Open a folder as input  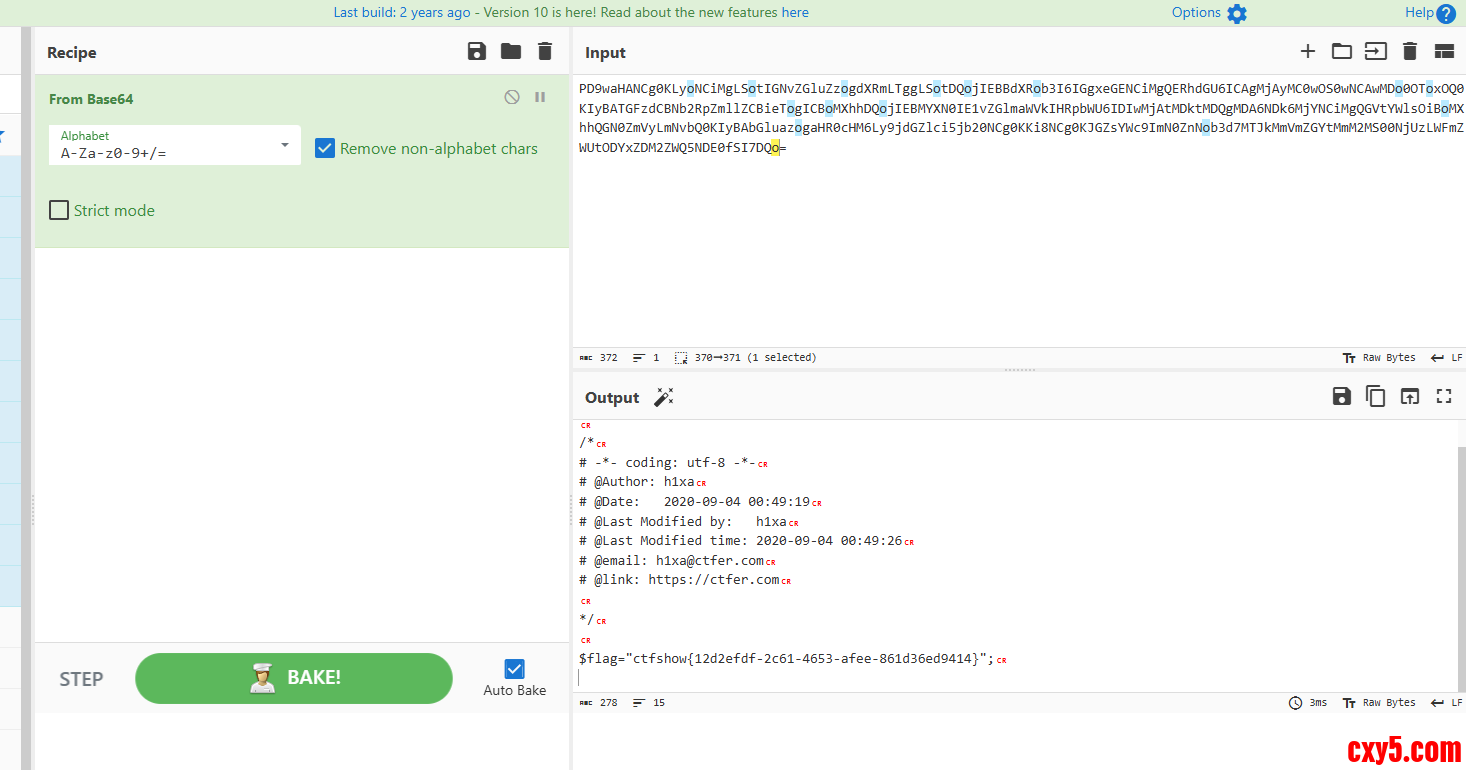pyautogui.click(x=1341, y=52)
